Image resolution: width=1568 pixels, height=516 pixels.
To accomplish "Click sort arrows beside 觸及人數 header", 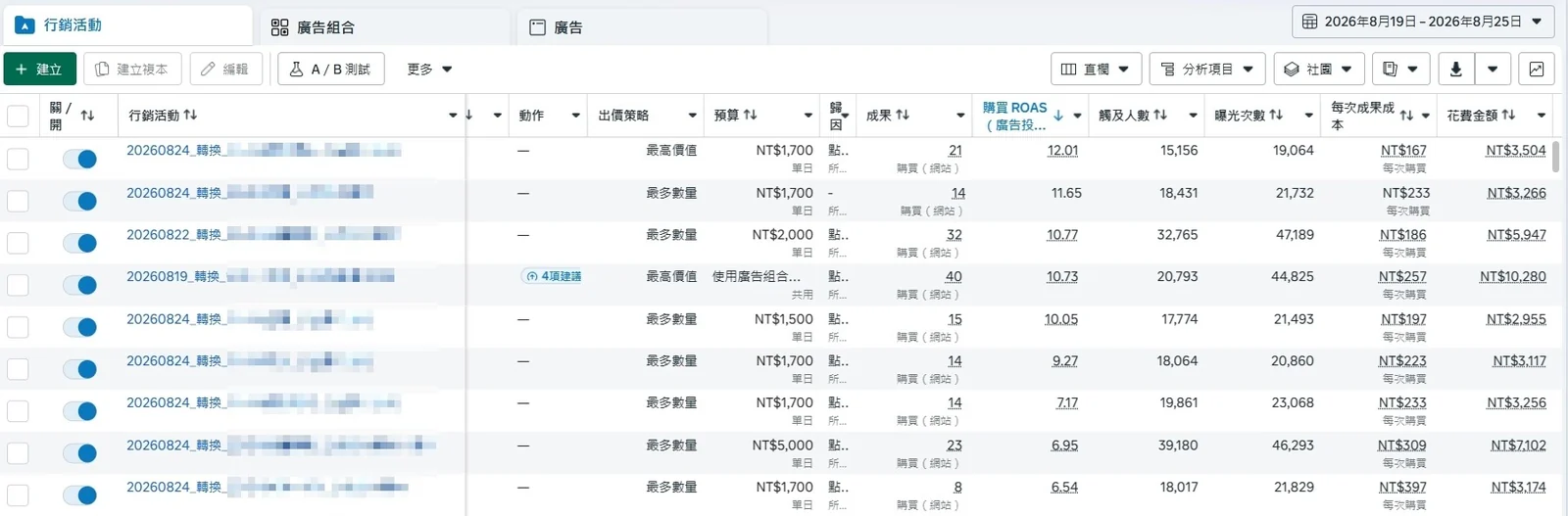I will pos(1160,116).
